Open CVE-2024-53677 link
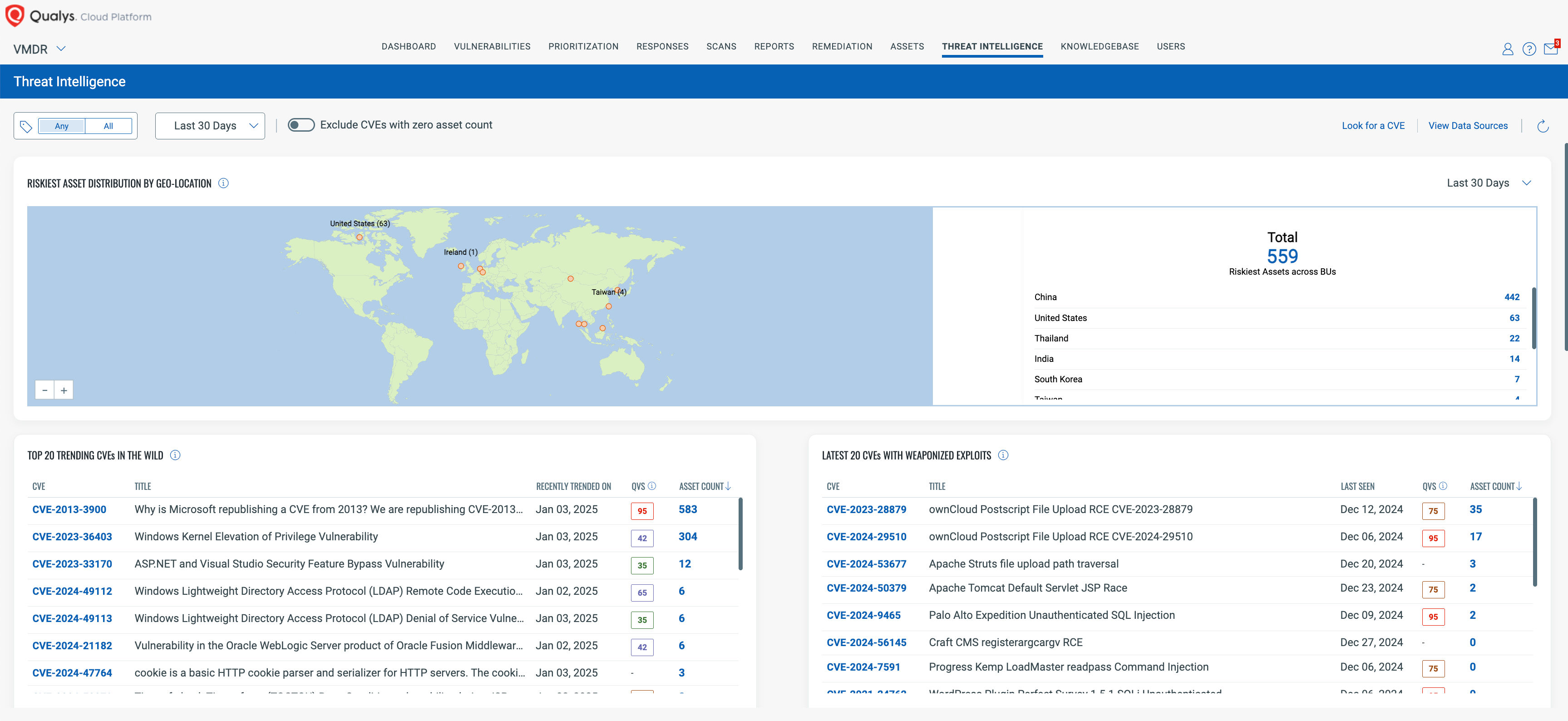 pos(866,564)
